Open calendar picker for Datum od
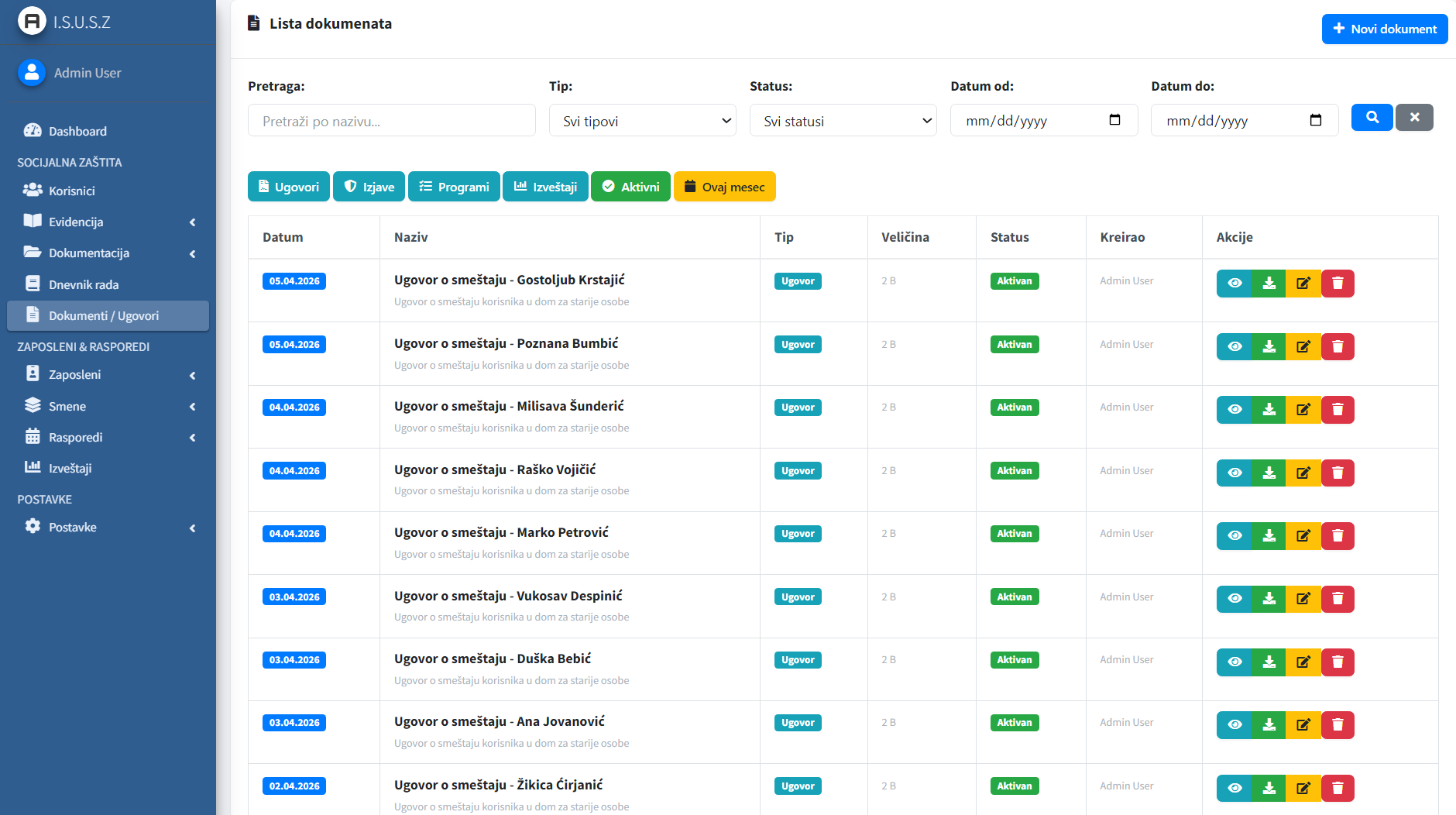 click(1115, 120)
